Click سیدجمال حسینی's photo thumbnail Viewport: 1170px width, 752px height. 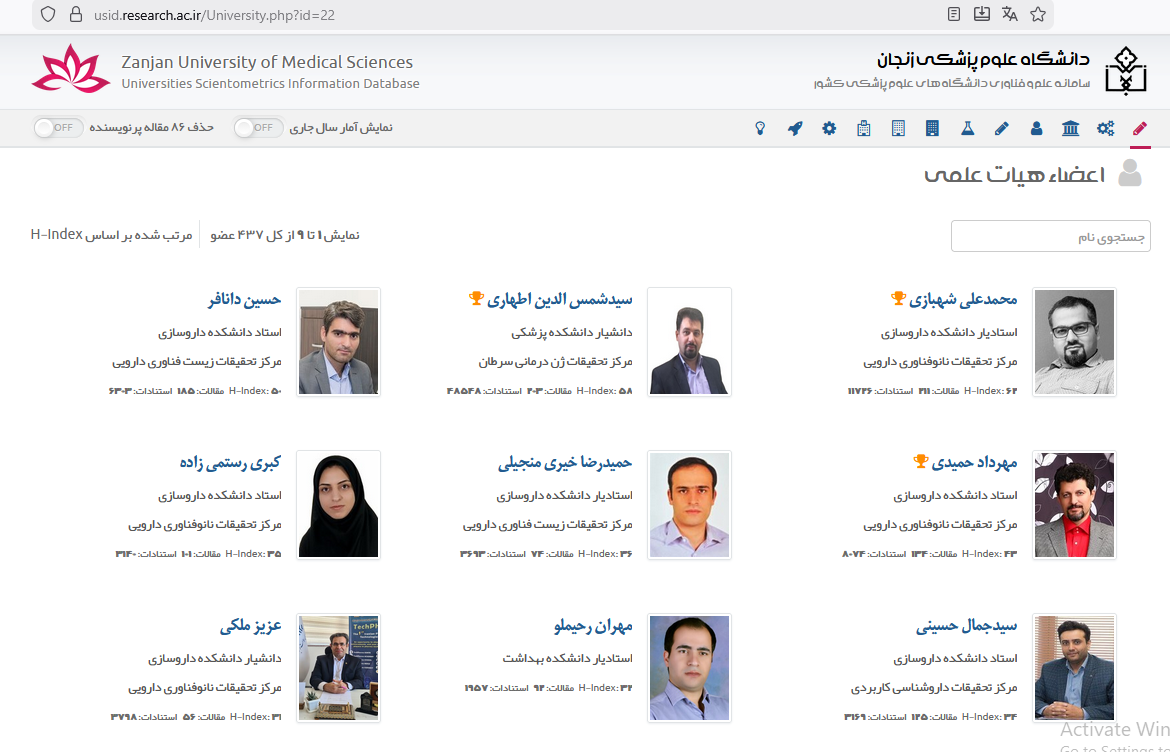1074,668
